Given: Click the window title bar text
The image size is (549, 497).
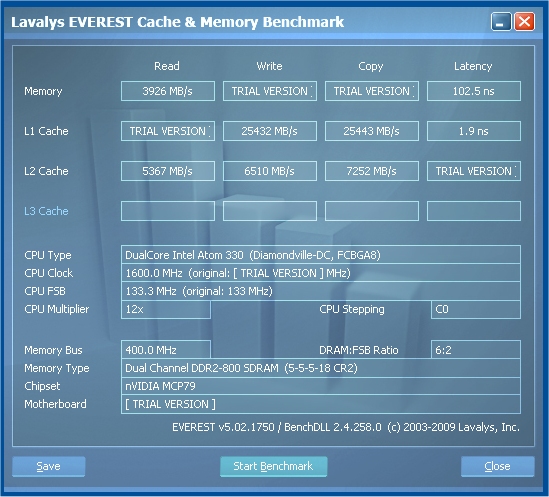Looking at the screenshot, I should [178, 22].
